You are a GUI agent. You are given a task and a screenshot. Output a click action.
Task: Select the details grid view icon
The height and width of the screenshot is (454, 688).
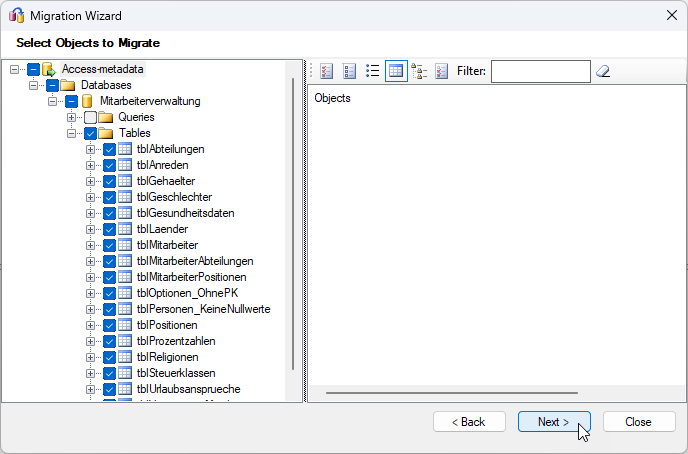point(396,71)
